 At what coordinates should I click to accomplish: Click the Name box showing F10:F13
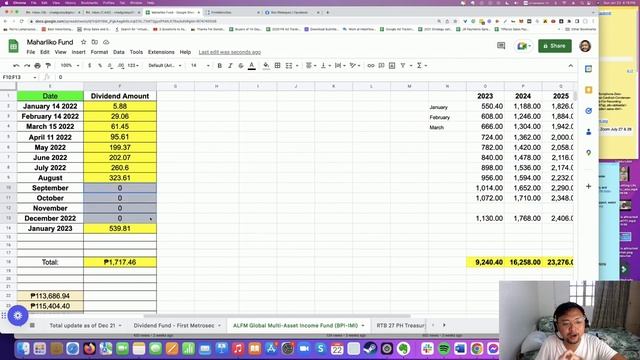point(19,77)
